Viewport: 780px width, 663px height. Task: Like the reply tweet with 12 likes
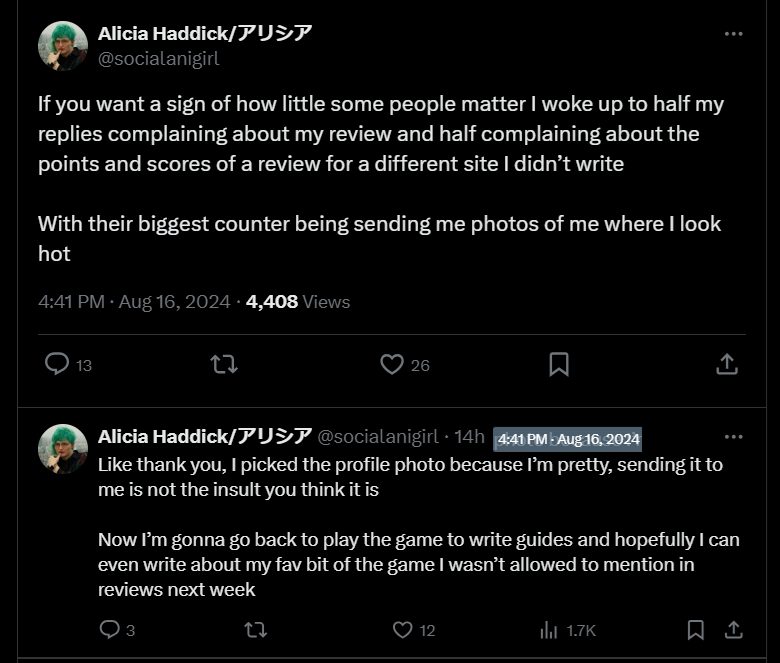[414, 630]
